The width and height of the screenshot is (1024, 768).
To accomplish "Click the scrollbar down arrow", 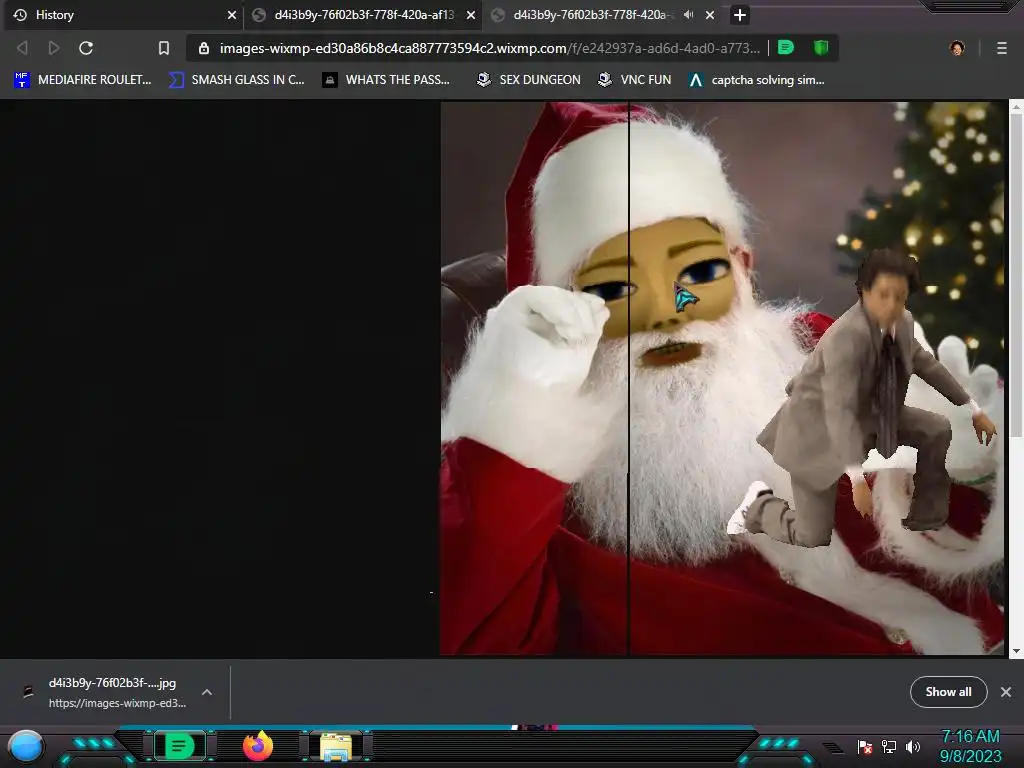I will (x=1016, y=651).
